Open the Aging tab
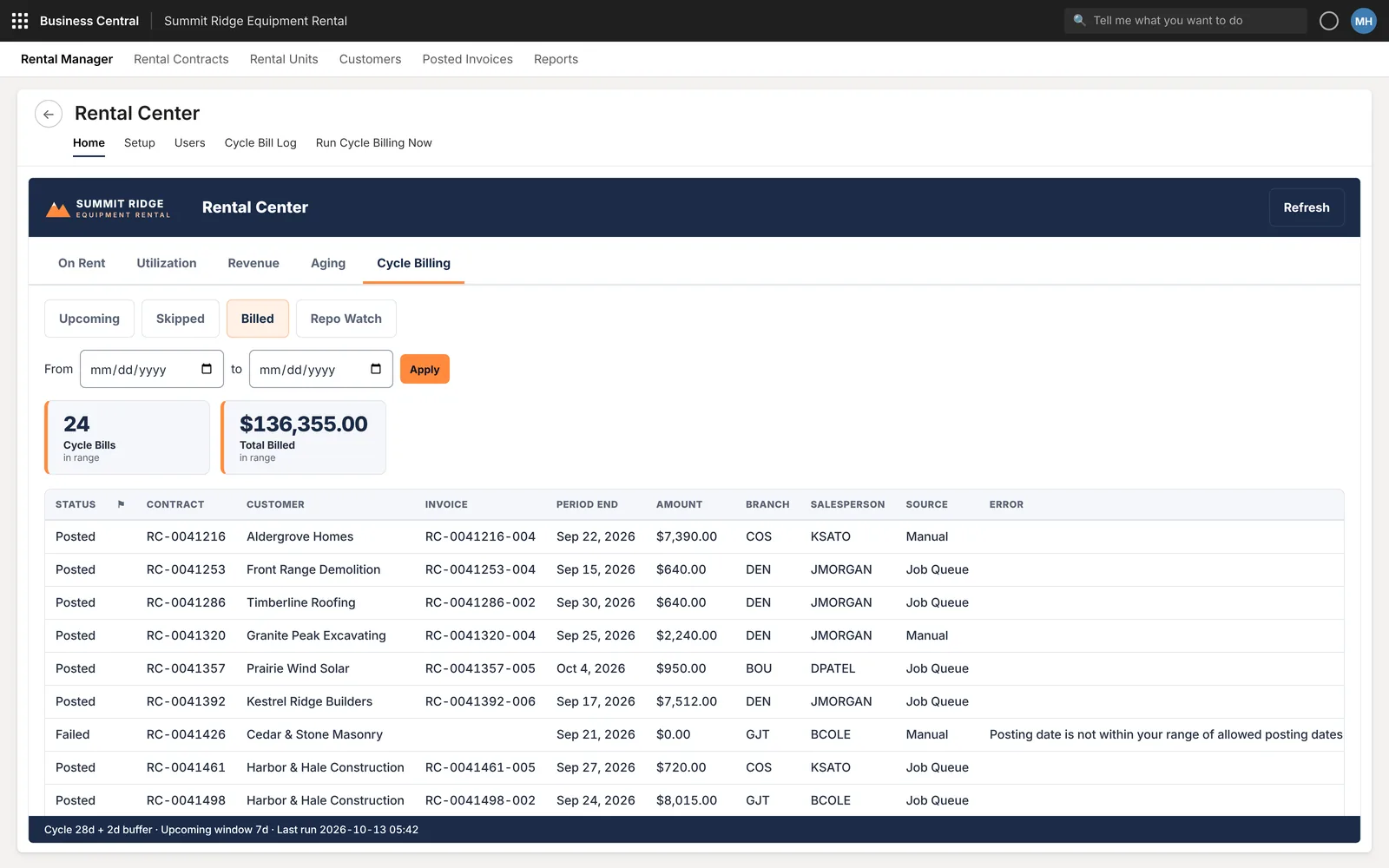1389x868 pixels. tap(328, 263)
